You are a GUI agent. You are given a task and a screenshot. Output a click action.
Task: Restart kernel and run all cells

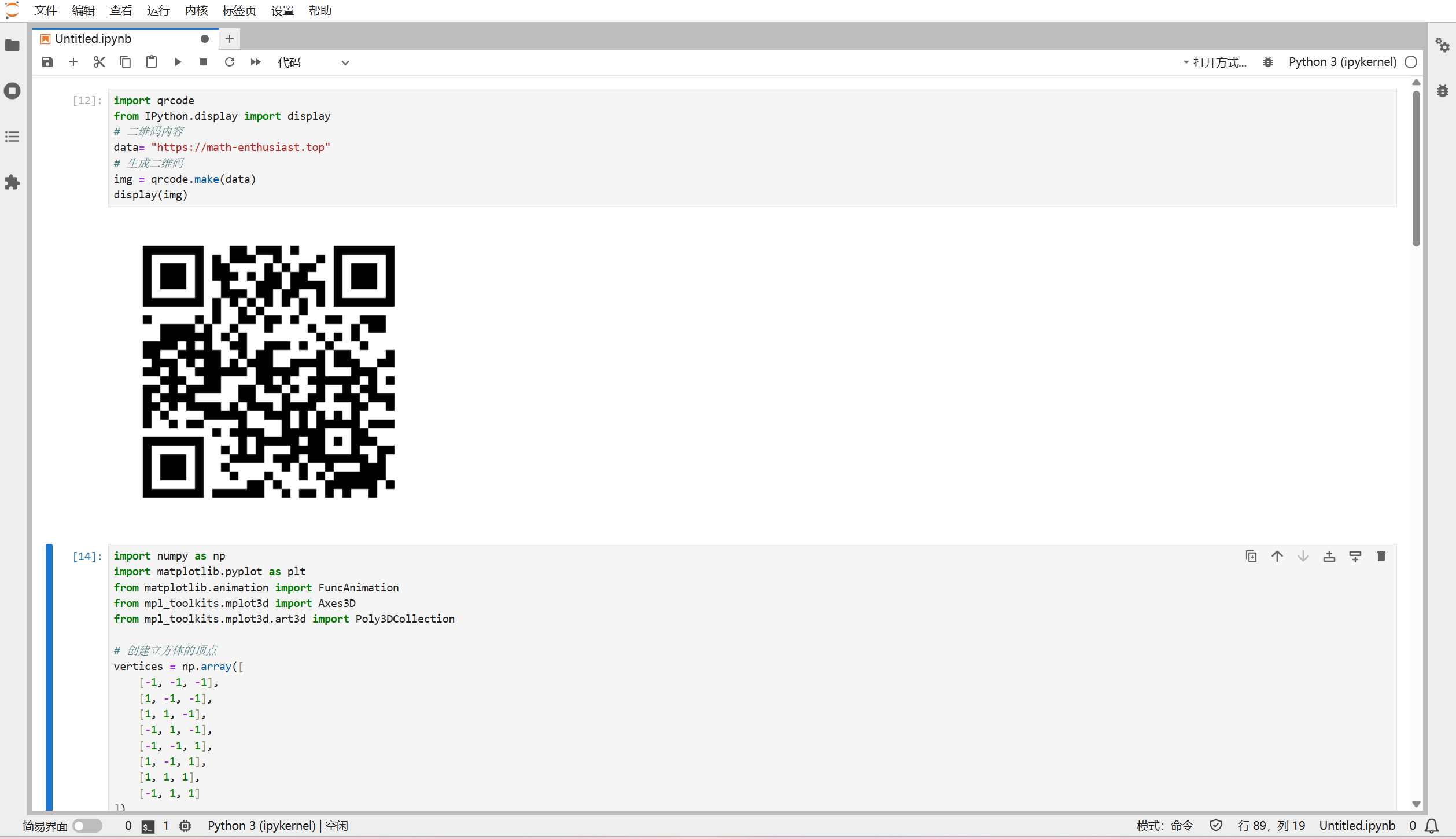(256, 62)
